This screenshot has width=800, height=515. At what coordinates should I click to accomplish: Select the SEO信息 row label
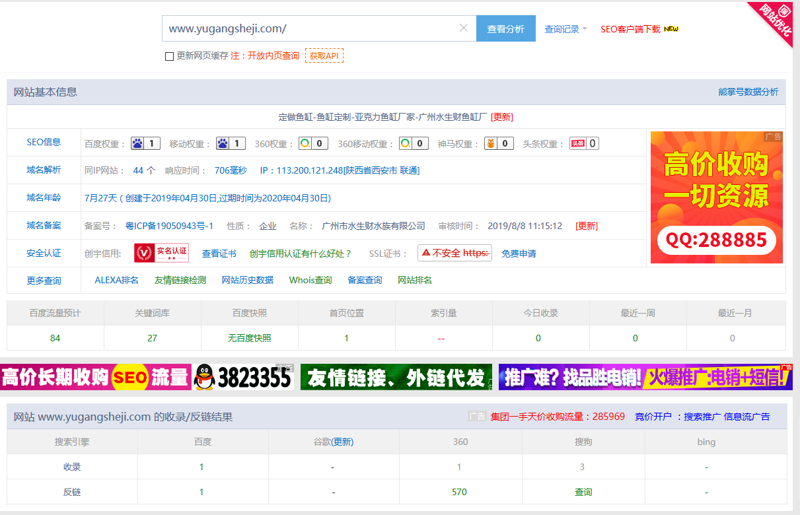[x=44, y=142]
